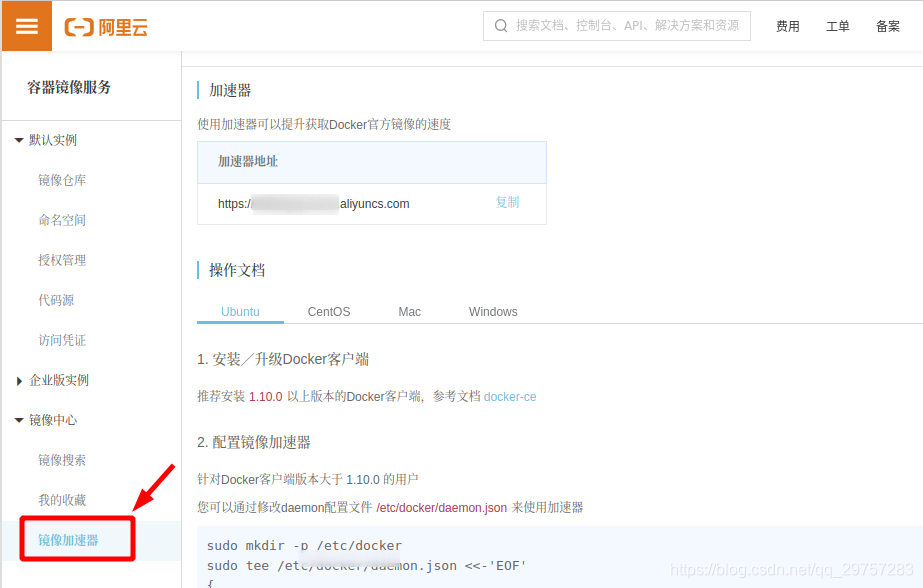Click the 'sudo mkdir -p /etc/docker' code line

(304, 546)
